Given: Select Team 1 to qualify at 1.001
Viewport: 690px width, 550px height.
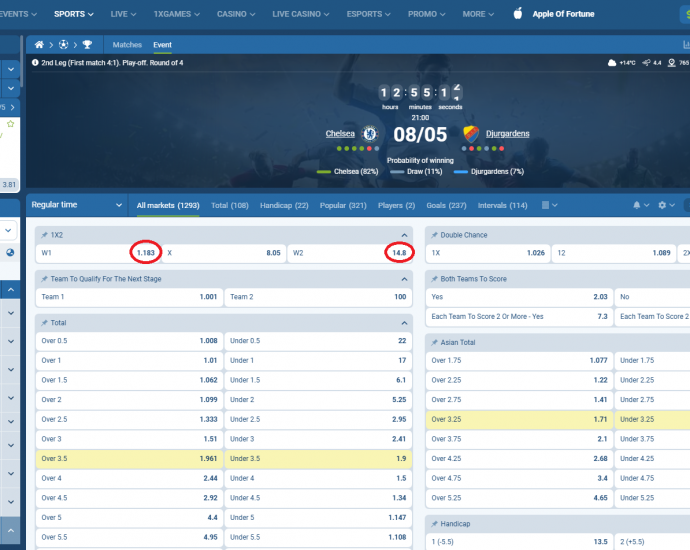Looking at the screenshot, I should [x=129, y=297].
